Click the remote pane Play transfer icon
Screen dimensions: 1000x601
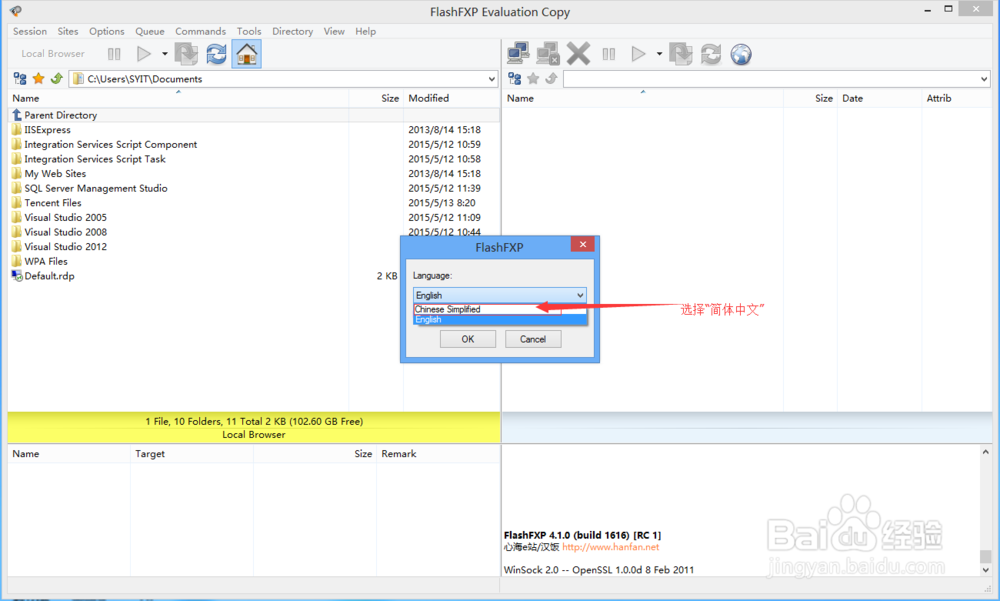[x=638, y=54]
